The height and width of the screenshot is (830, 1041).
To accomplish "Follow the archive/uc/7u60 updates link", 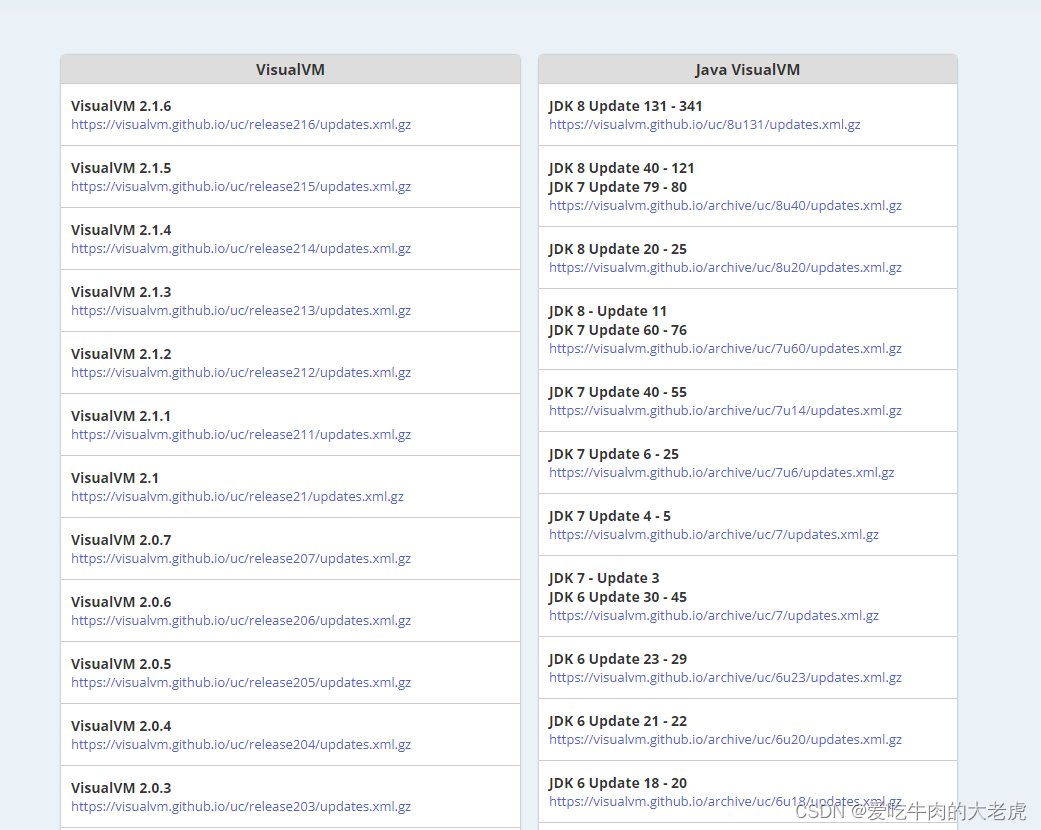I will [725, 349].
